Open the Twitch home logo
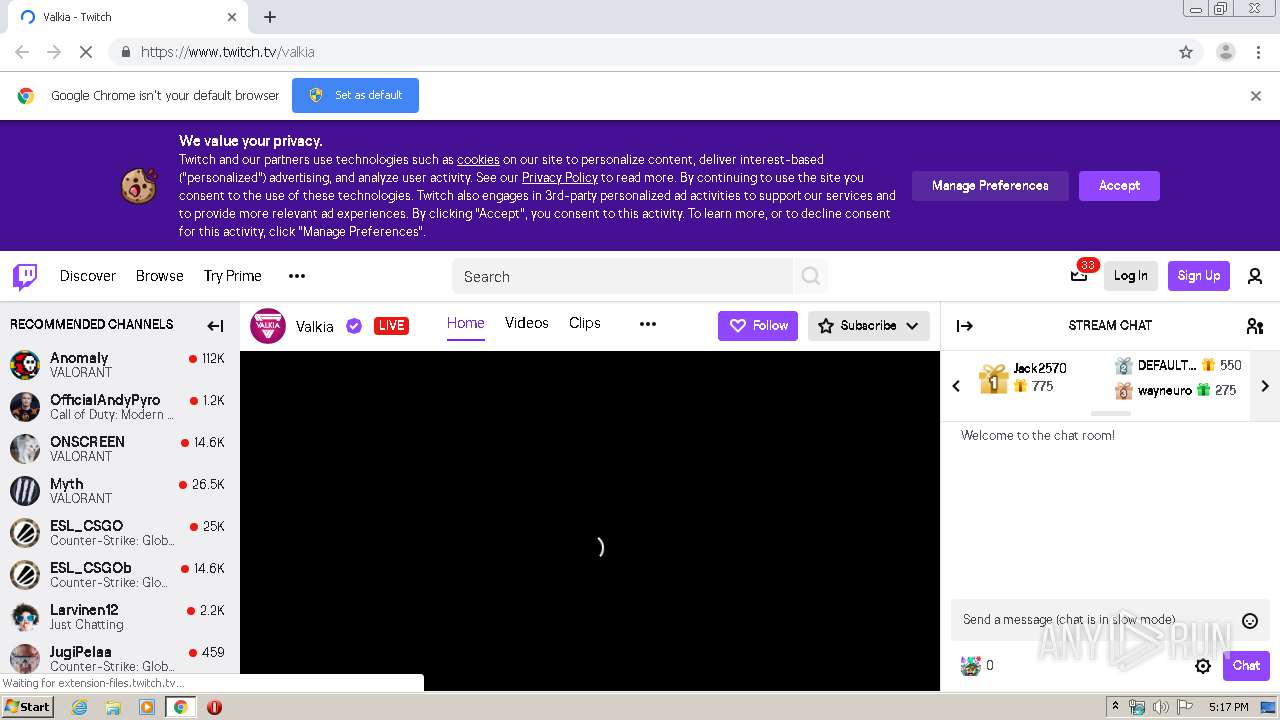This screenshot has height=720, width=1280. [x=25, y=276]
